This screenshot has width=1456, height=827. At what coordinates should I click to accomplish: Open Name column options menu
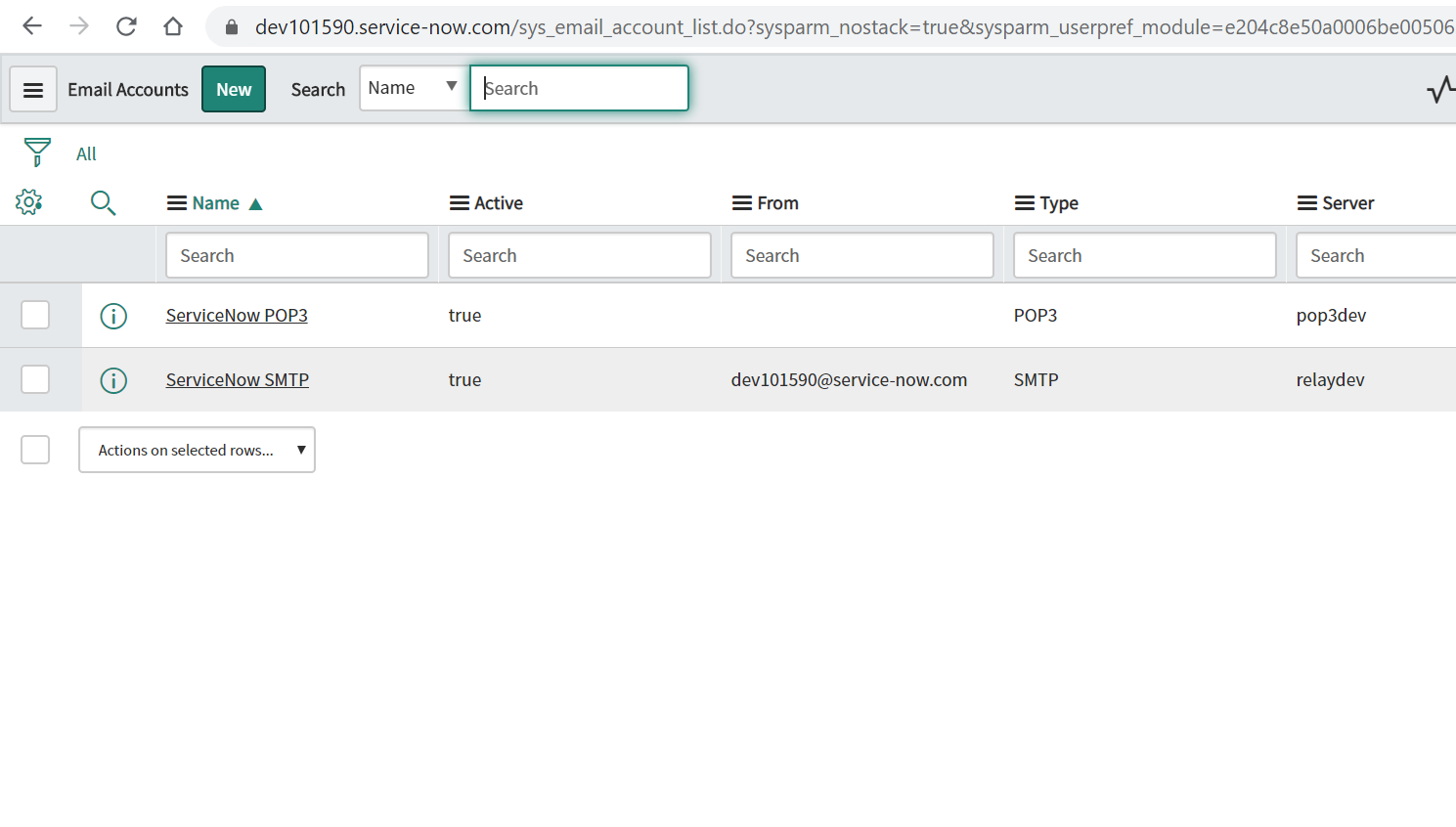click(x=177, y=203)
